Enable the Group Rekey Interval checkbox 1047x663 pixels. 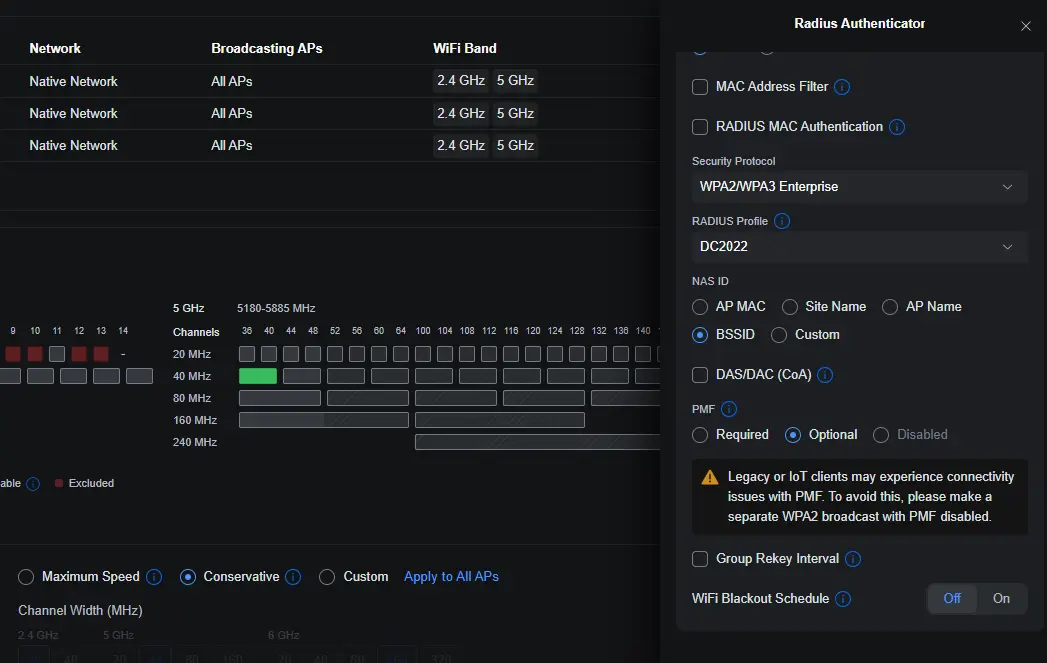click(x=700, y=559)
